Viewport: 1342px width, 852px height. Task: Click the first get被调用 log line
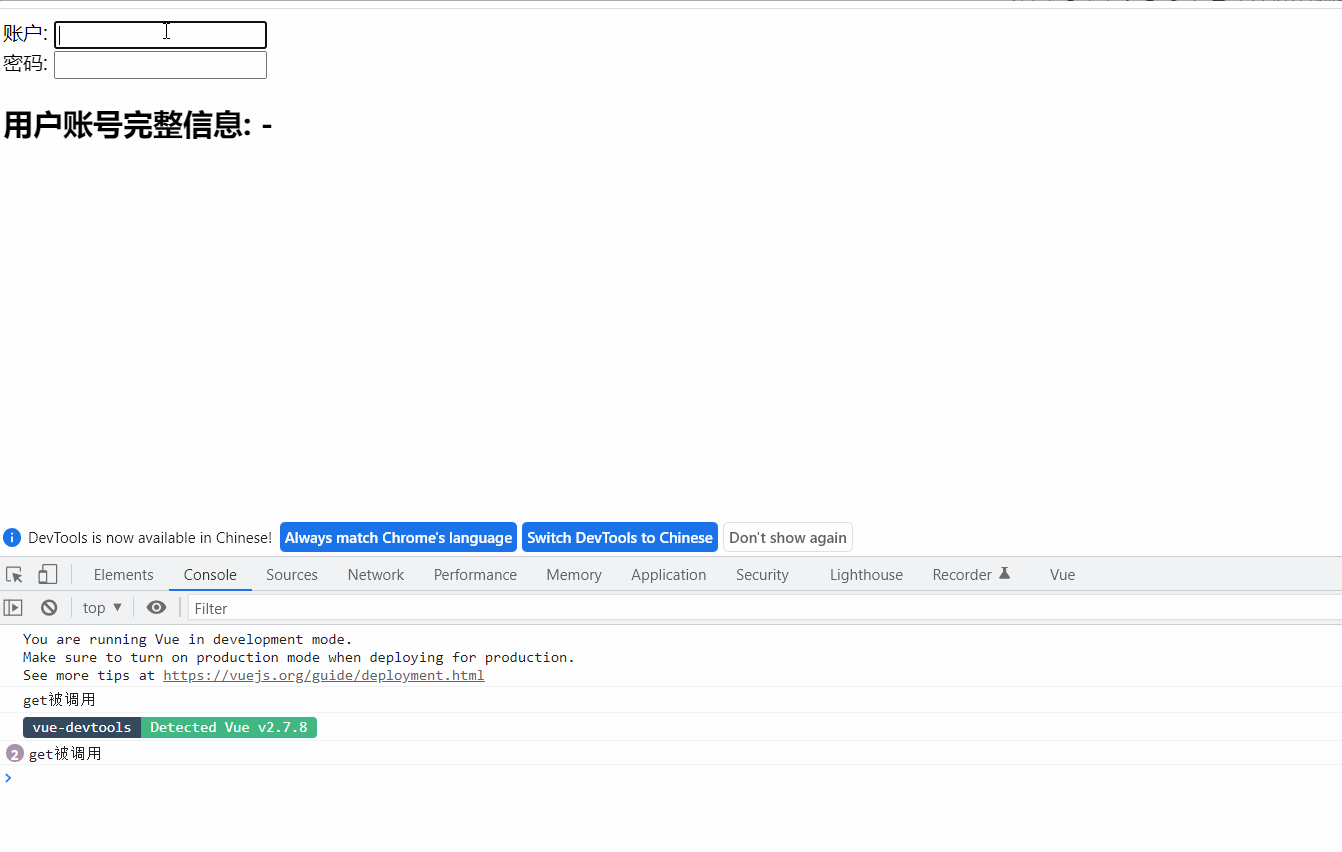click(59, 700)
